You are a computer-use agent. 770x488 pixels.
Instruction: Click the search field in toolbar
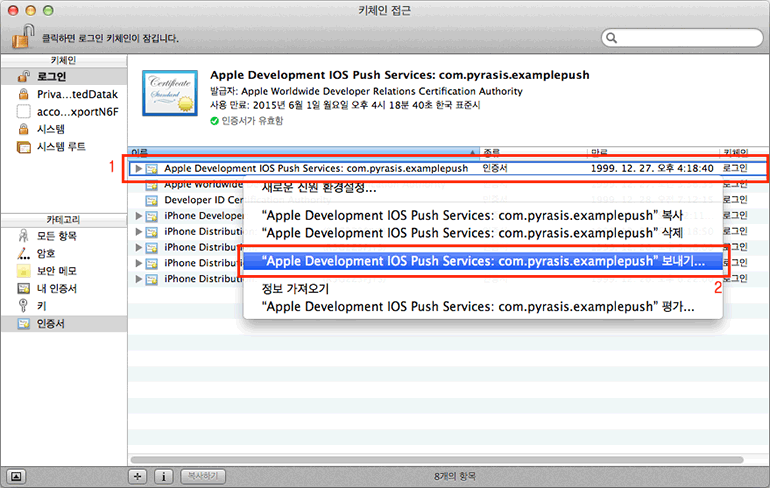(680, 37)
